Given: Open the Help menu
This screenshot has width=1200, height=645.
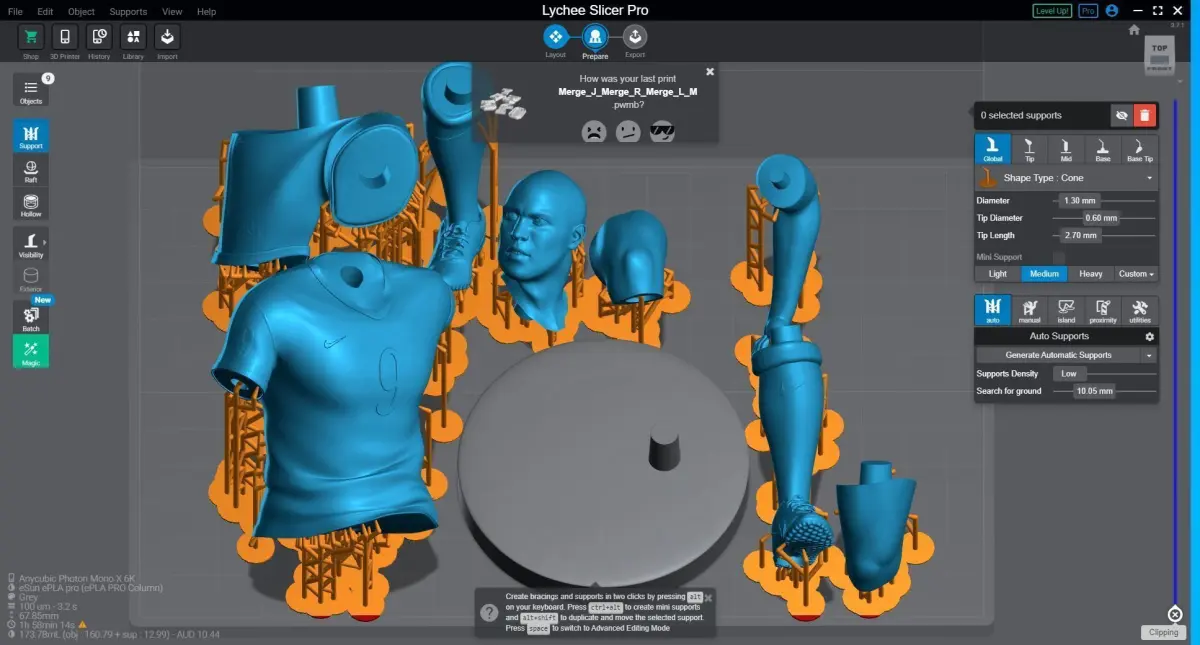Looking at the screenshot, I should point(206,11).
